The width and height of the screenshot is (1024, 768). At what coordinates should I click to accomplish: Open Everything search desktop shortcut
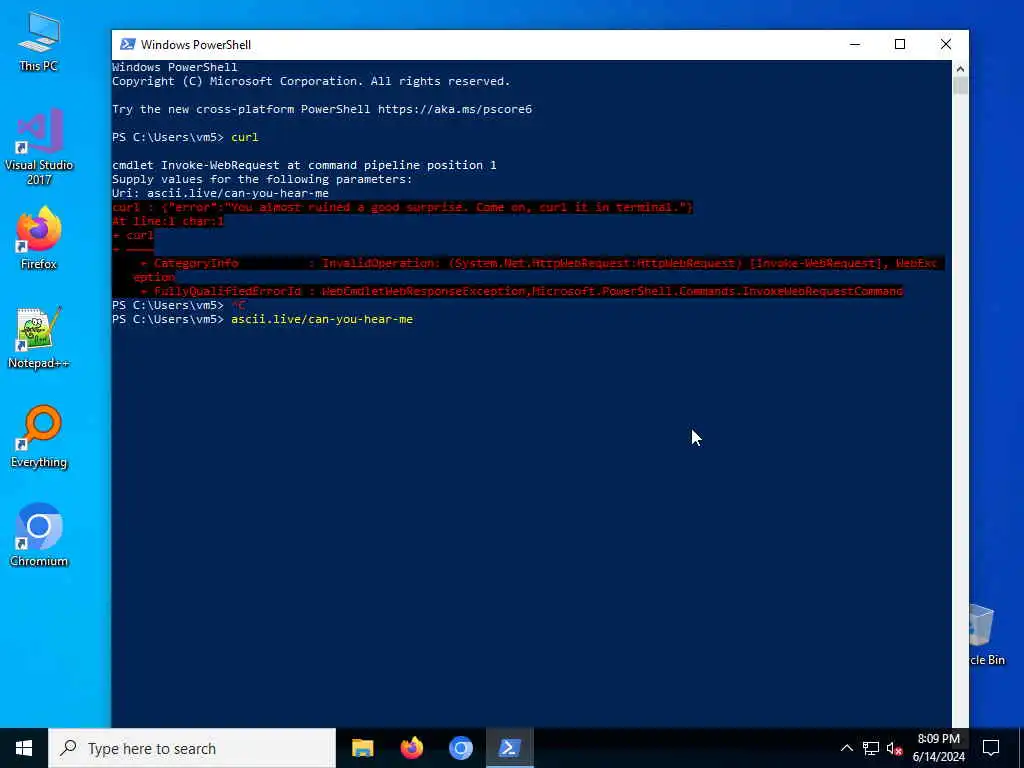pyautogui.click(x=39, y=437)
